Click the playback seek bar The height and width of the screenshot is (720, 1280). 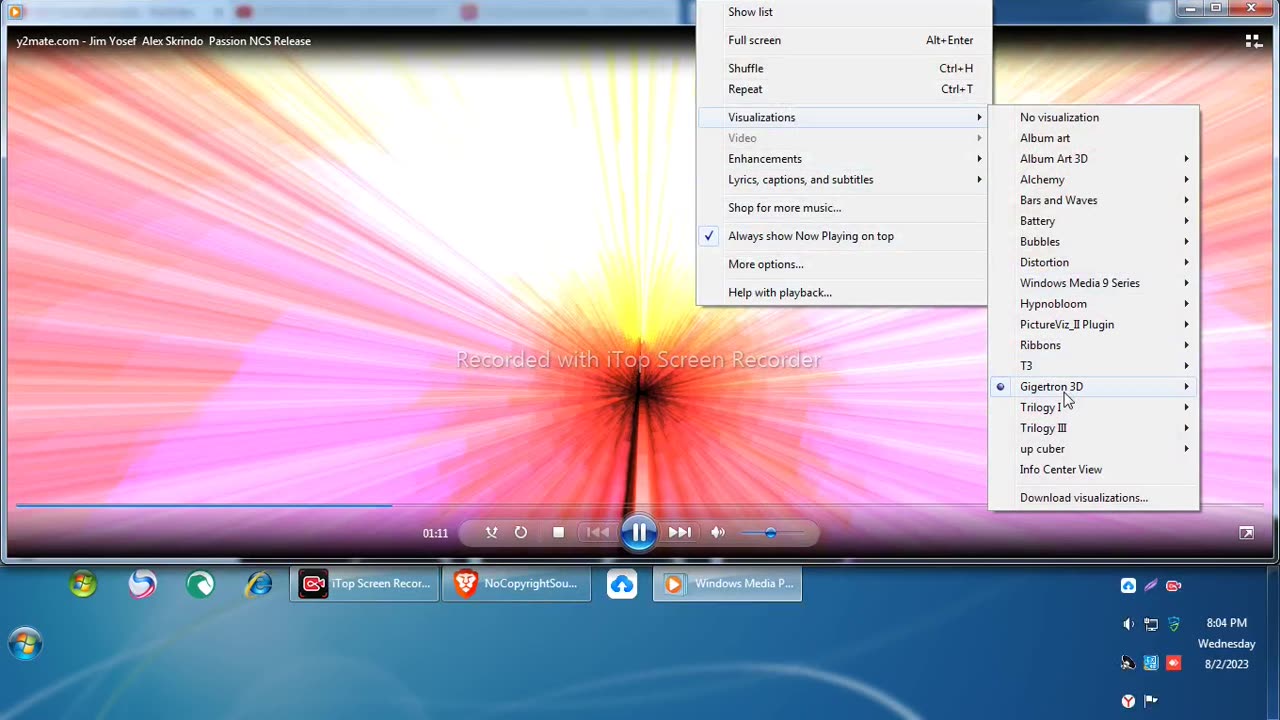[x=640, y=505]
